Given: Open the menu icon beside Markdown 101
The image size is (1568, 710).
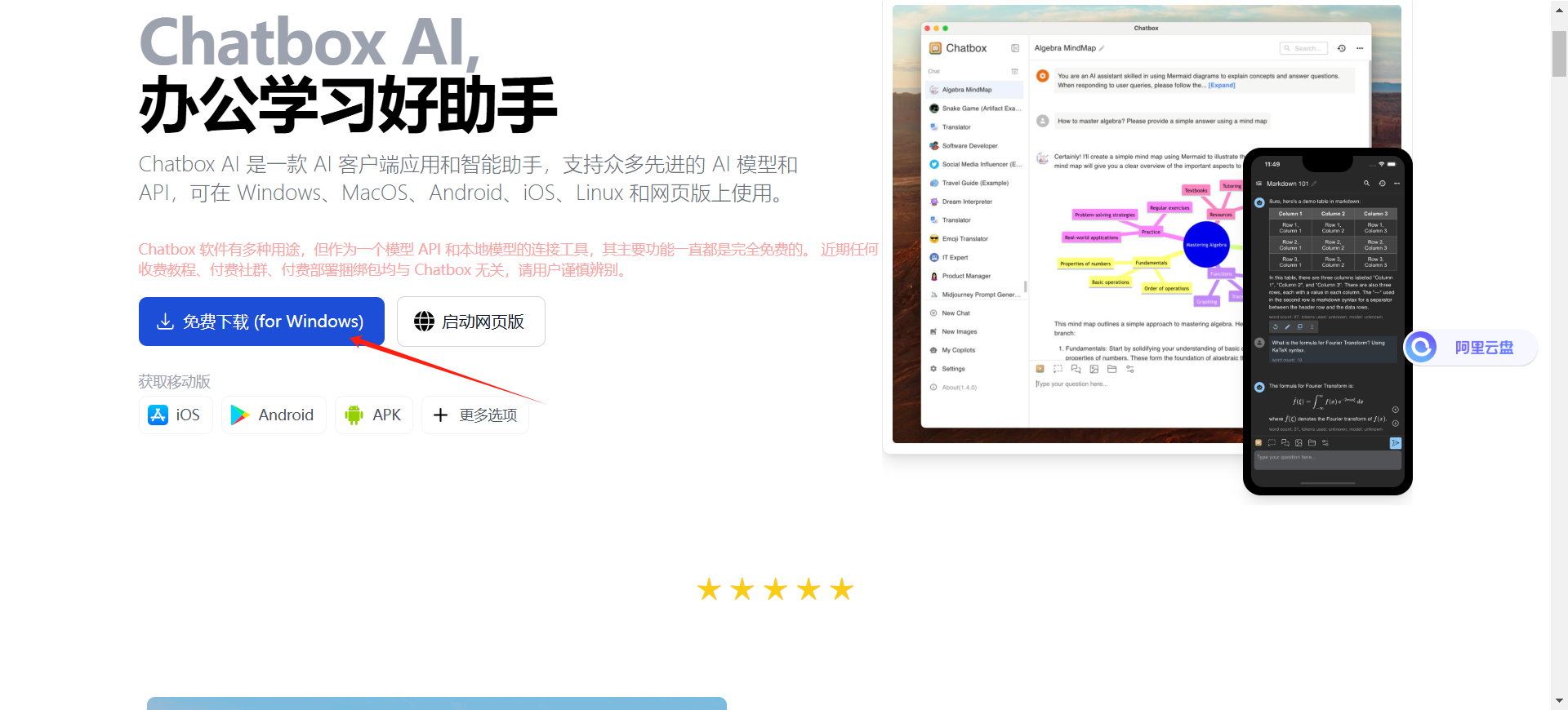Looking at the screenshot, I should 1258,184.
